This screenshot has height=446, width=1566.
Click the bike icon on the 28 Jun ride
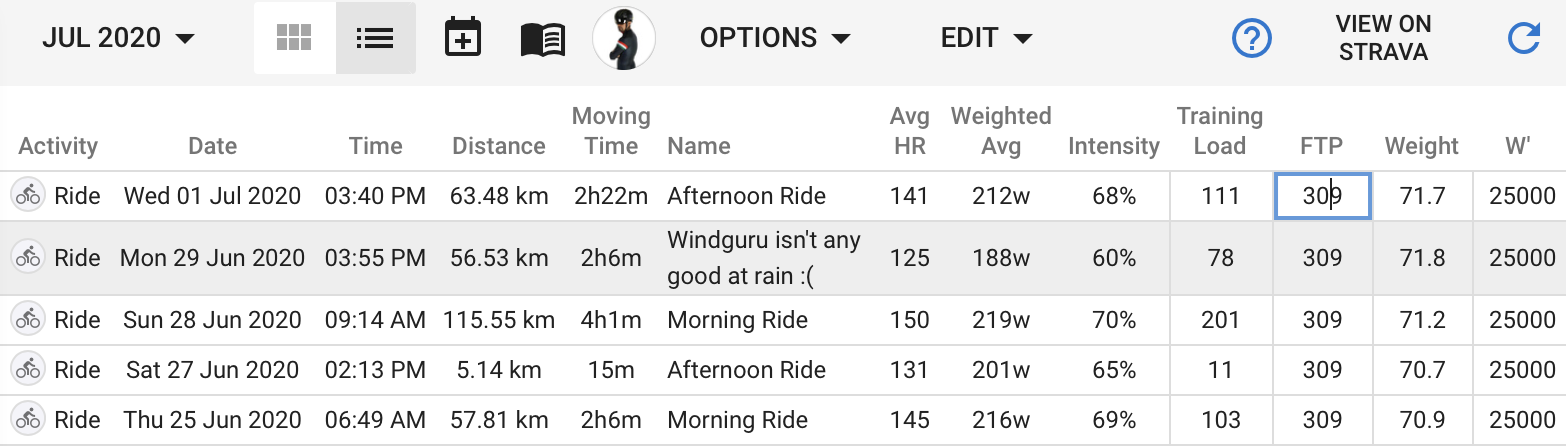click(28, 320)
